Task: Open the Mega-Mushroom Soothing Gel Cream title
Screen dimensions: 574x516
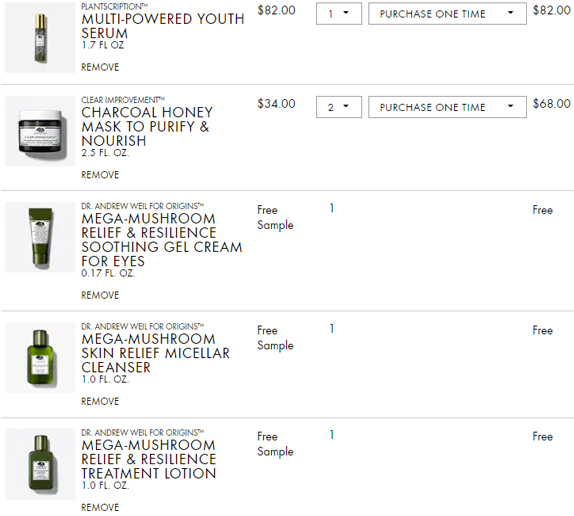Action: point(161,240)
